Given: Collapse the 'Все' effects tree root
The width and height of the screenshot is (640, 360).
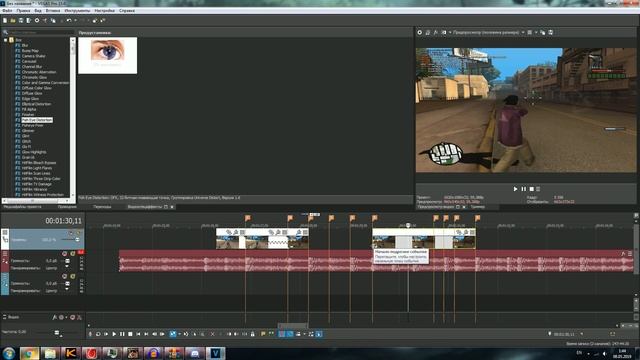Looking at the screenshot, I should click(x=6, y=40).
